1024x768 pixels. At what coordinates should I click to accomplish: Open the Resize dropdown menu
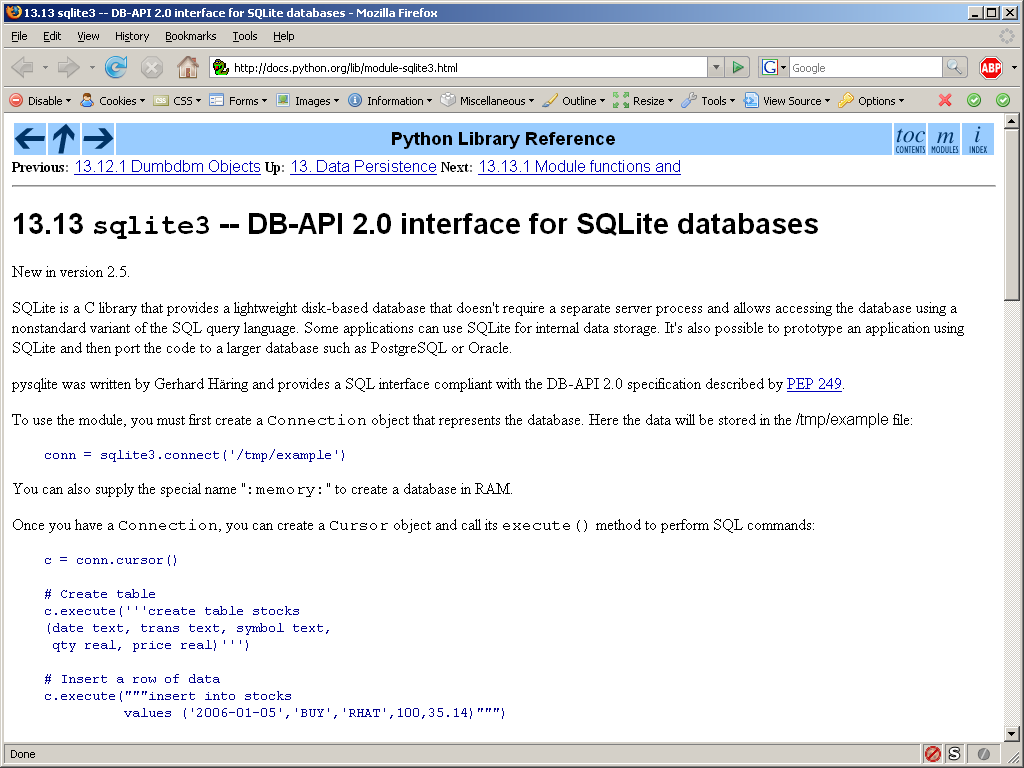pos(643,101)
